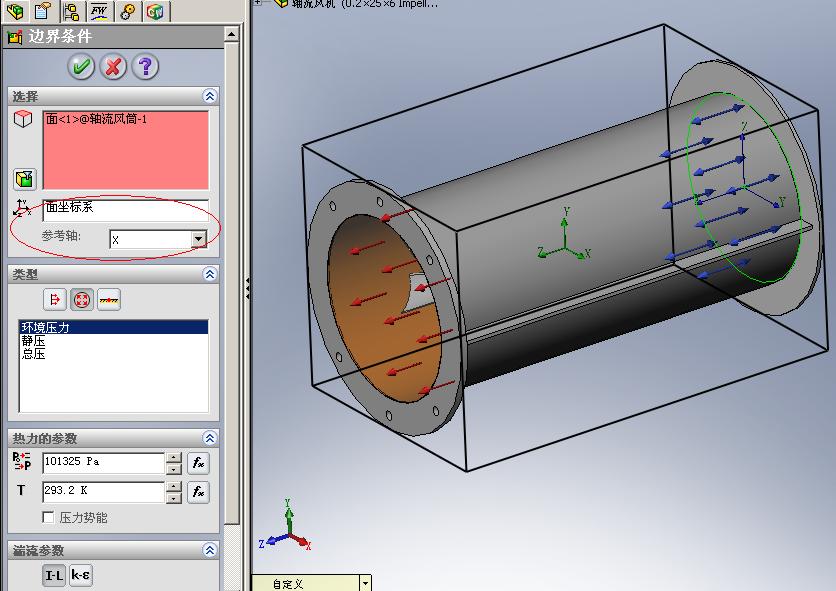The image size is (836, 591).
Task: Increase the temperature with up spinner
Action: click(x=174, y=486)
